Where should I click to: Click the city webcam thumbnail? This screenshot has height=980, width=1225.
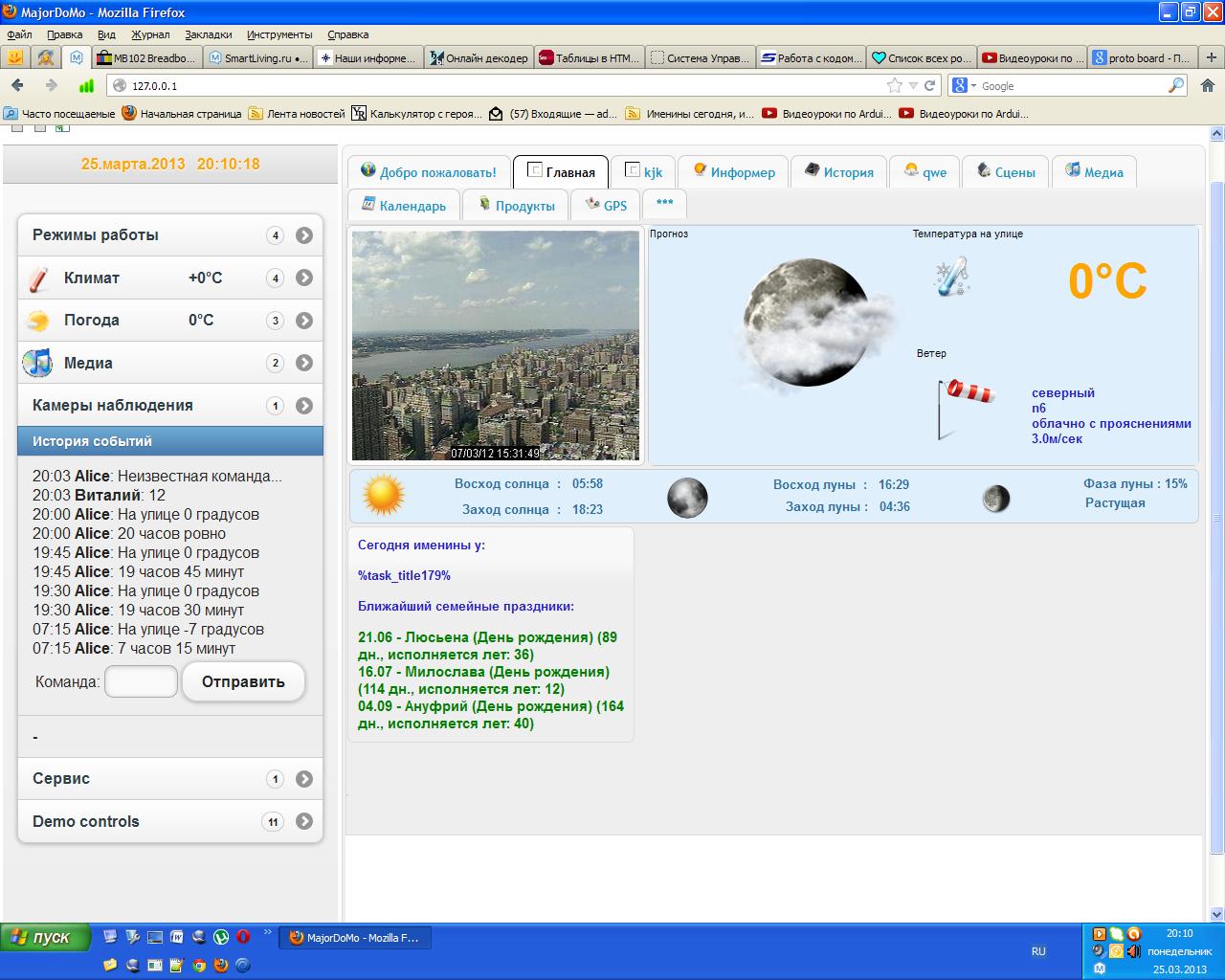click(x=495, y=345)
